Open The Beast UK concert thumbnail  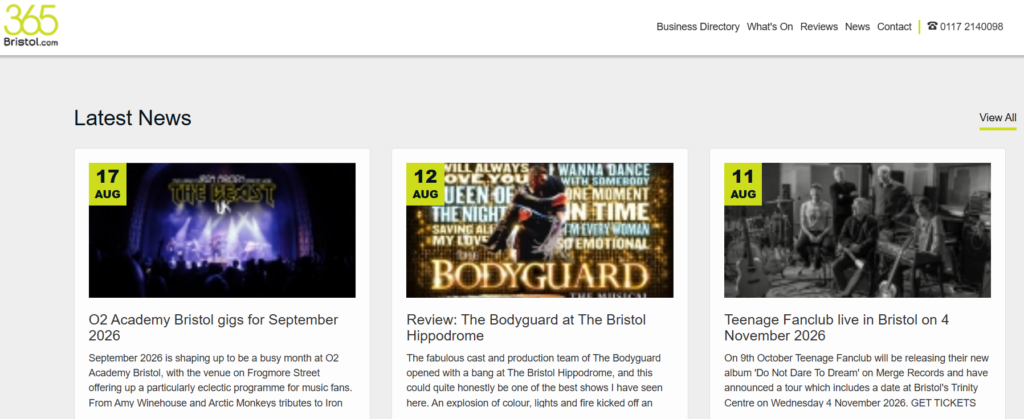point(222,230)
